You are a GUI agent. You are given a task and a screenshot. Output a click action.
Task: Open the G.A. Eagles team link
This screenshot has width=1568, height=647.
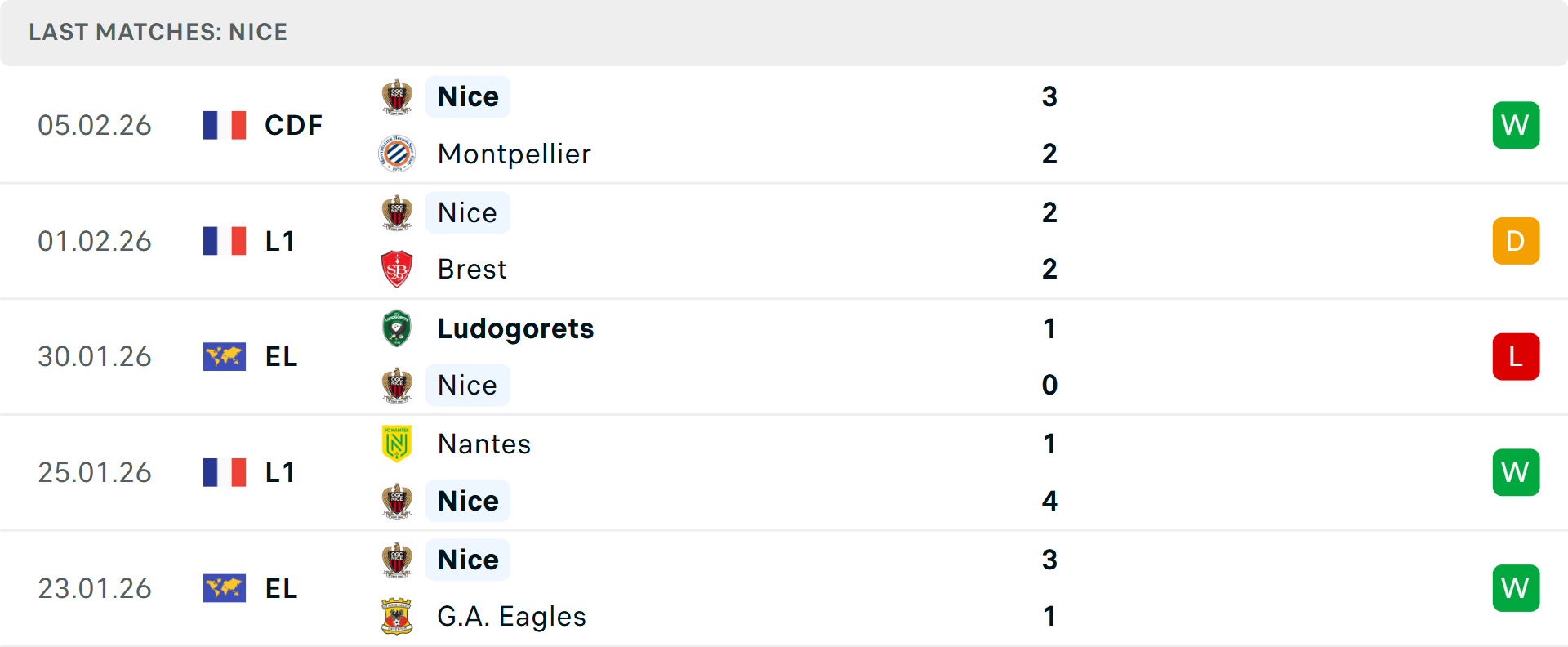pos(511,617)
